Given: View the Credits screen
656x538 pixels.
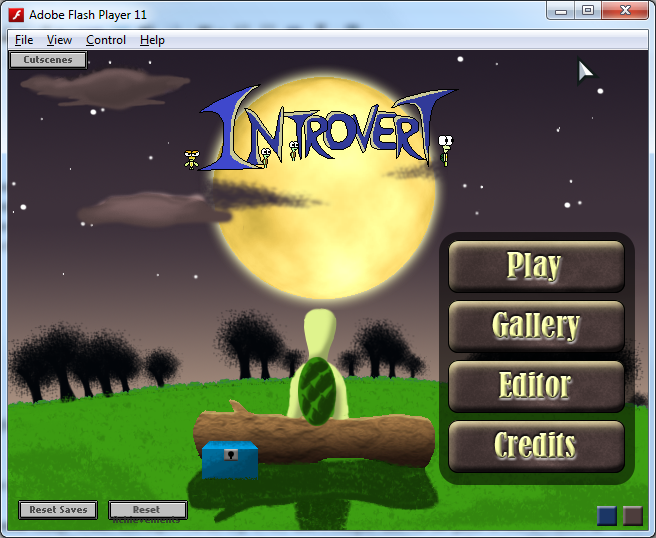Looking at the screenshot, I should [x=535, y=446].
